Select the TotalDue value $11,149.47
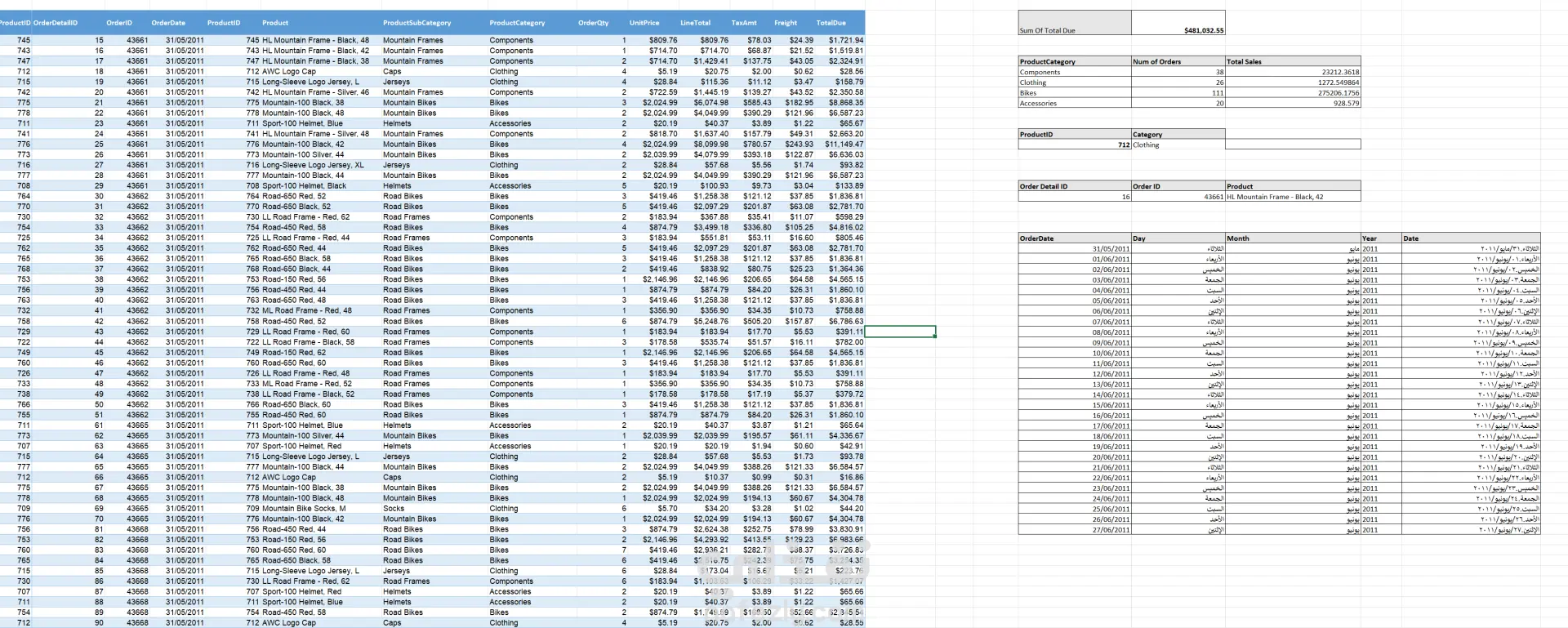This screenshot has width=1568, height=628. point(844,144)
